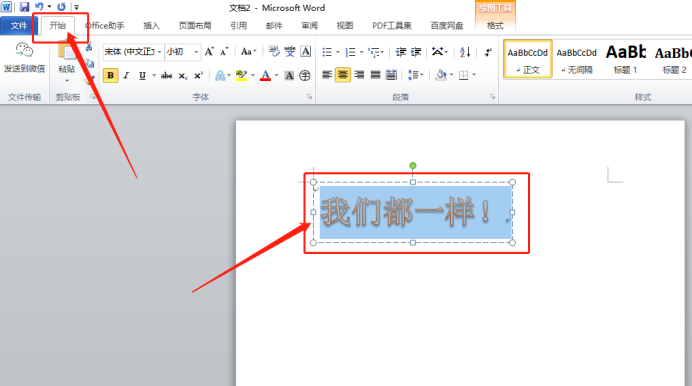Switch to the 开始 Home tab
Screen dimensions: 692x386
pos(58,26)
